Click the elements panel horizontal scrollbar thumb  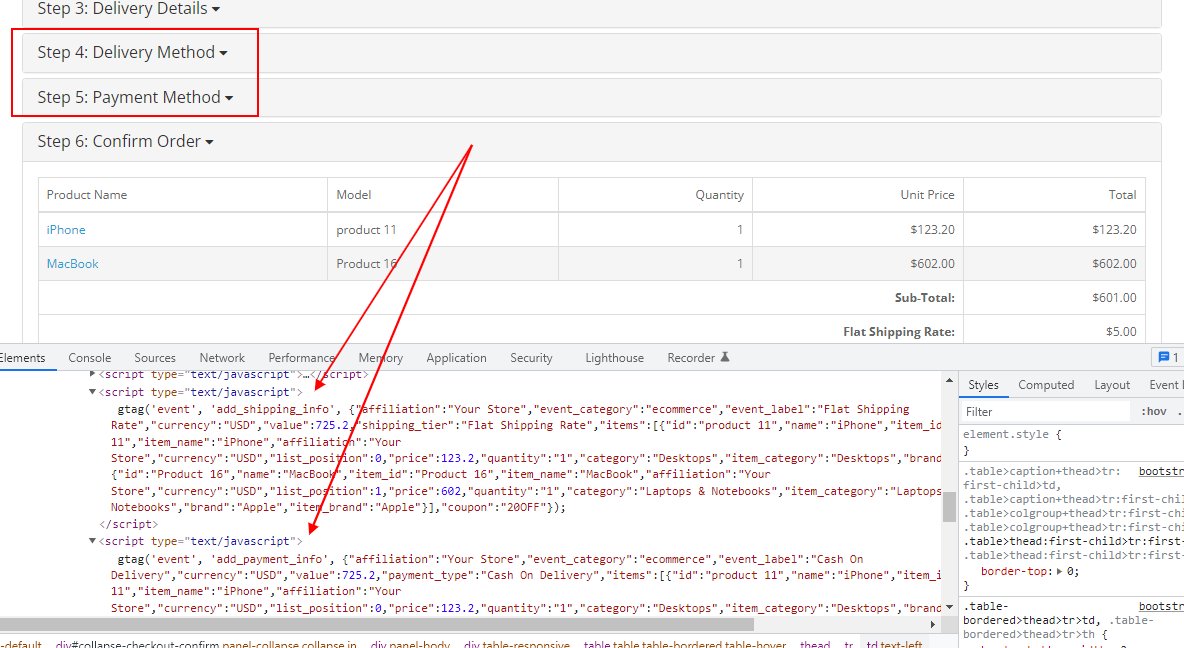(x=377, y=625)
